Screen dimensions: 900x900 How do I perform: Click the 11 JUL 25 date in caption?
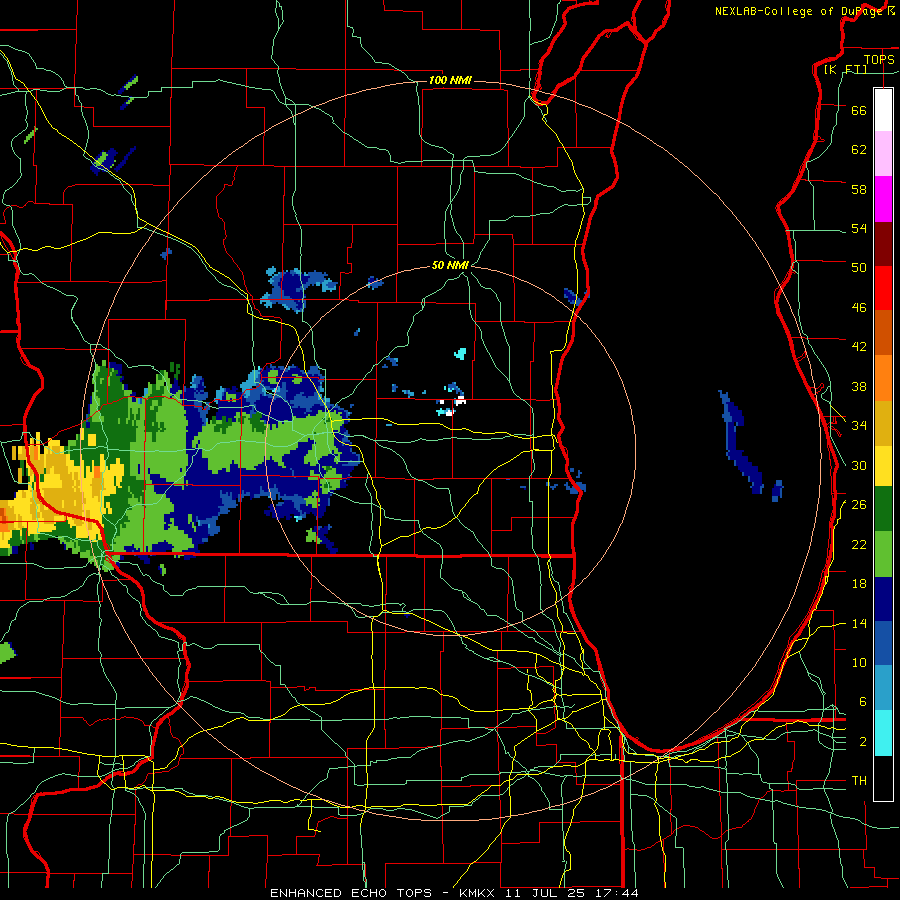(545, 893)
